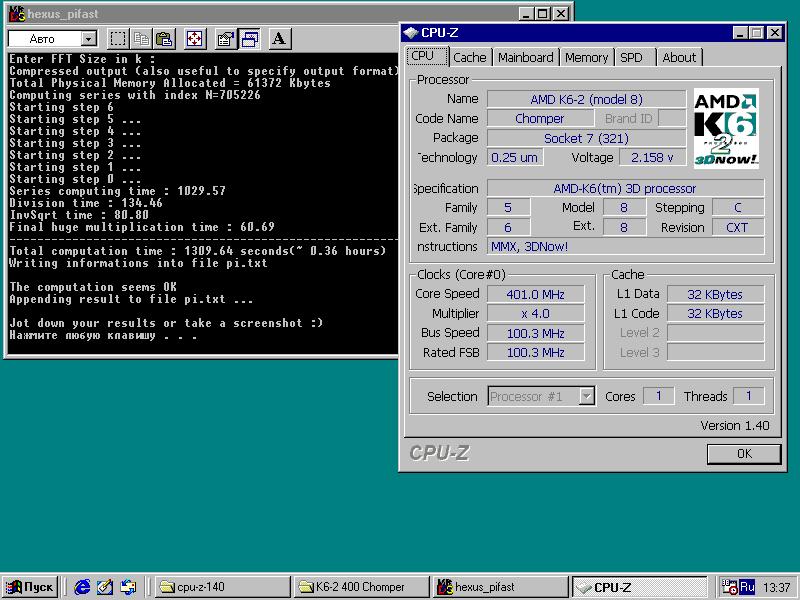Click the 'Version 1.40' label
800x600 pixels.
pyautogui.click(x=735, y=426)
